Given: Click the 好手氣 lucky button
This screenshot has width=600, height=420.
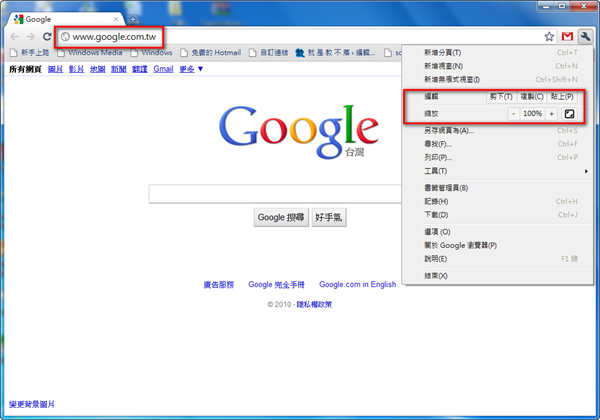Looking at the screenshot, I should click(x=329, y=217).
